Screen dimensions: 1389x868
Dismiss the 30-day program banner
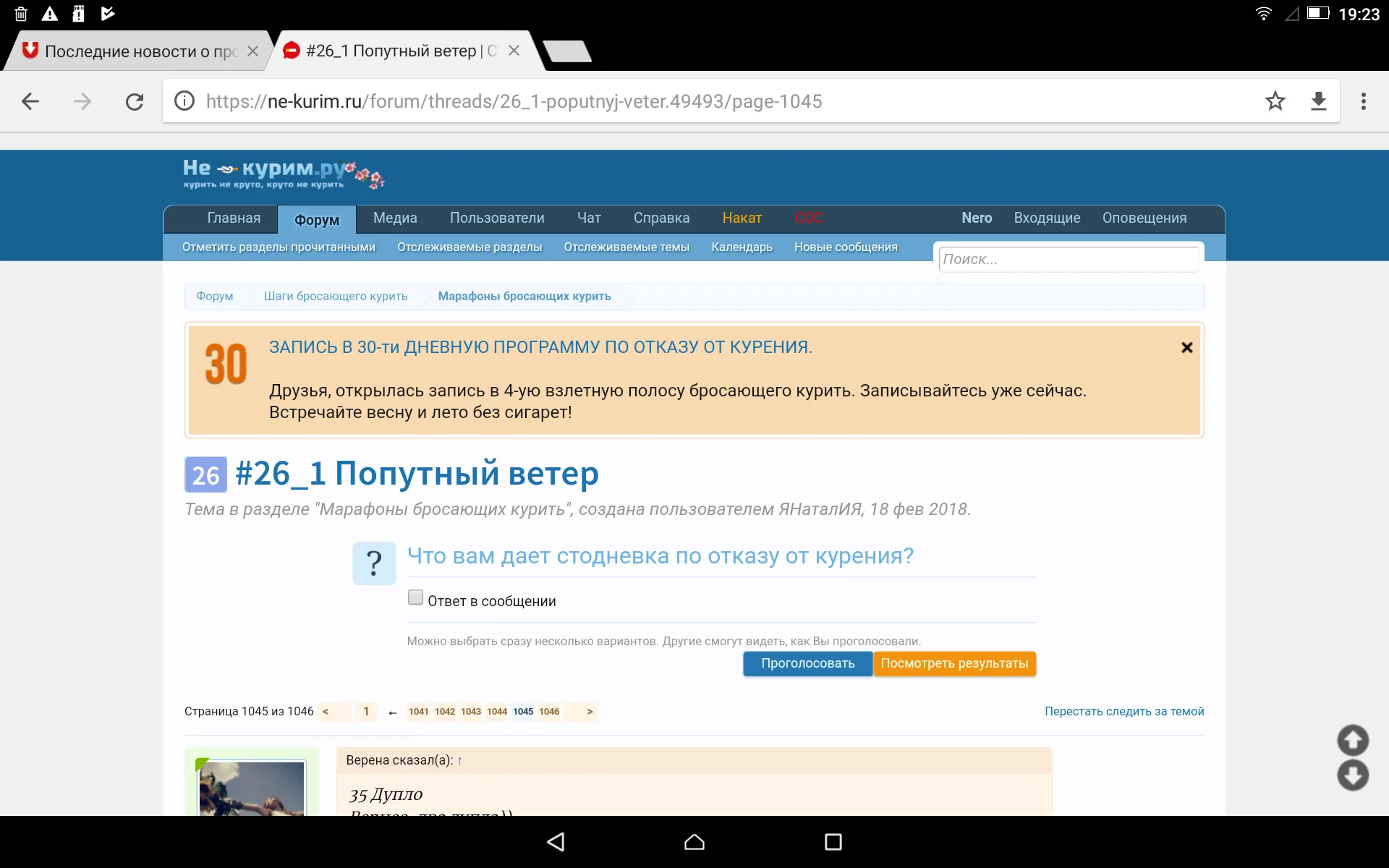click(x=1187, y=347)
